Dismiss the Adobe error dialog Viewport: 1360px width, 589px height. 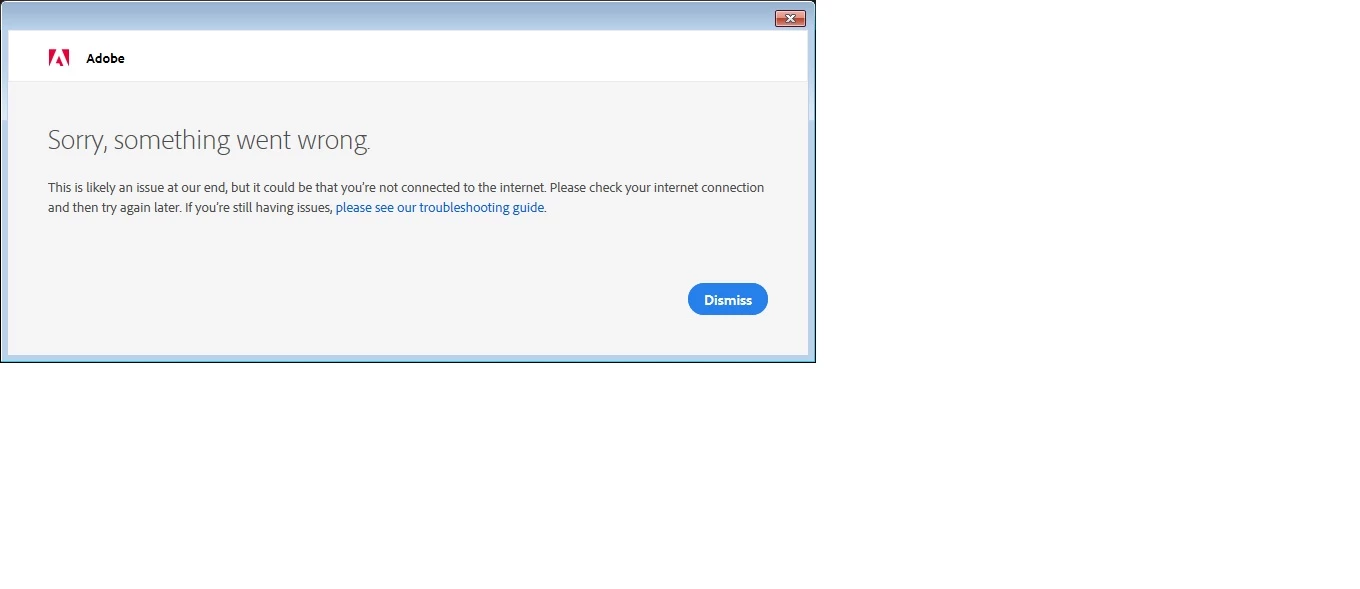coord(727,300)
